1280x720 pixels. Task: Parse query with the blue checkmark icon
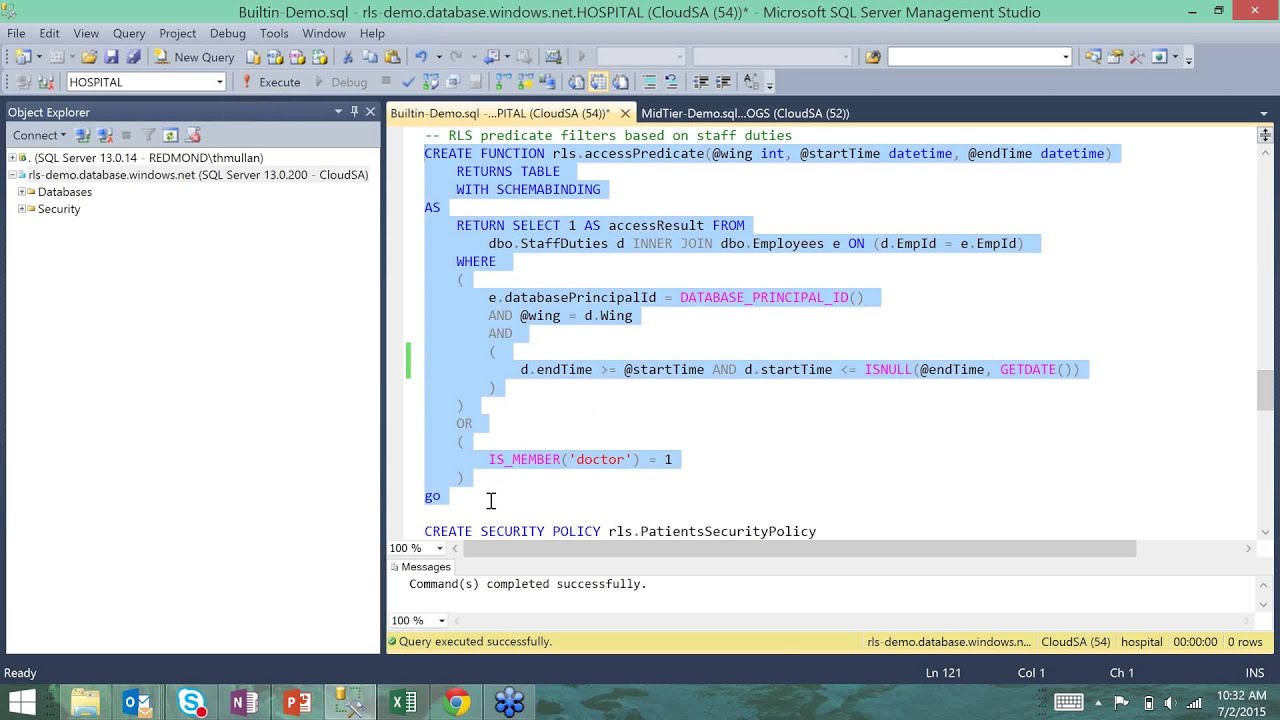pos(408,82)
